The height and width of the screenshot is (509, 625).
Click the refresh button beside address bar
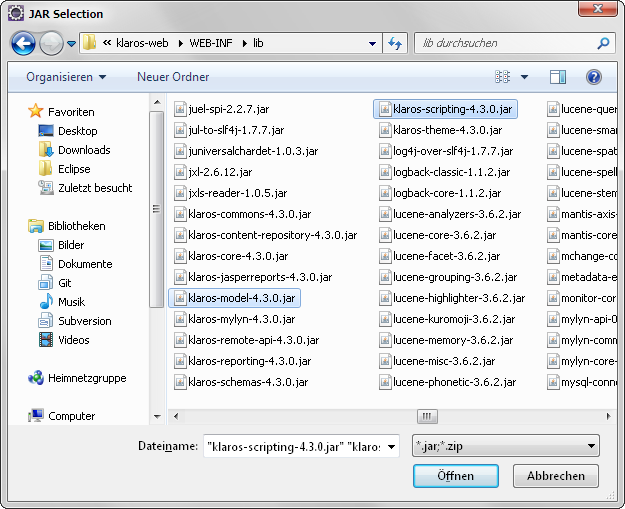[x=395, y=43]
